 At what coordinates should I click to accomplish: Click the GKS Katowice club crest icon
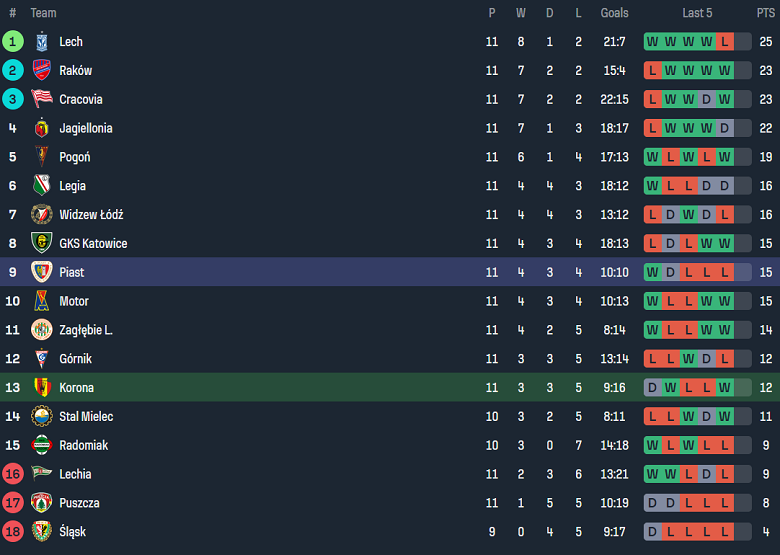click(x=41, y=243)
